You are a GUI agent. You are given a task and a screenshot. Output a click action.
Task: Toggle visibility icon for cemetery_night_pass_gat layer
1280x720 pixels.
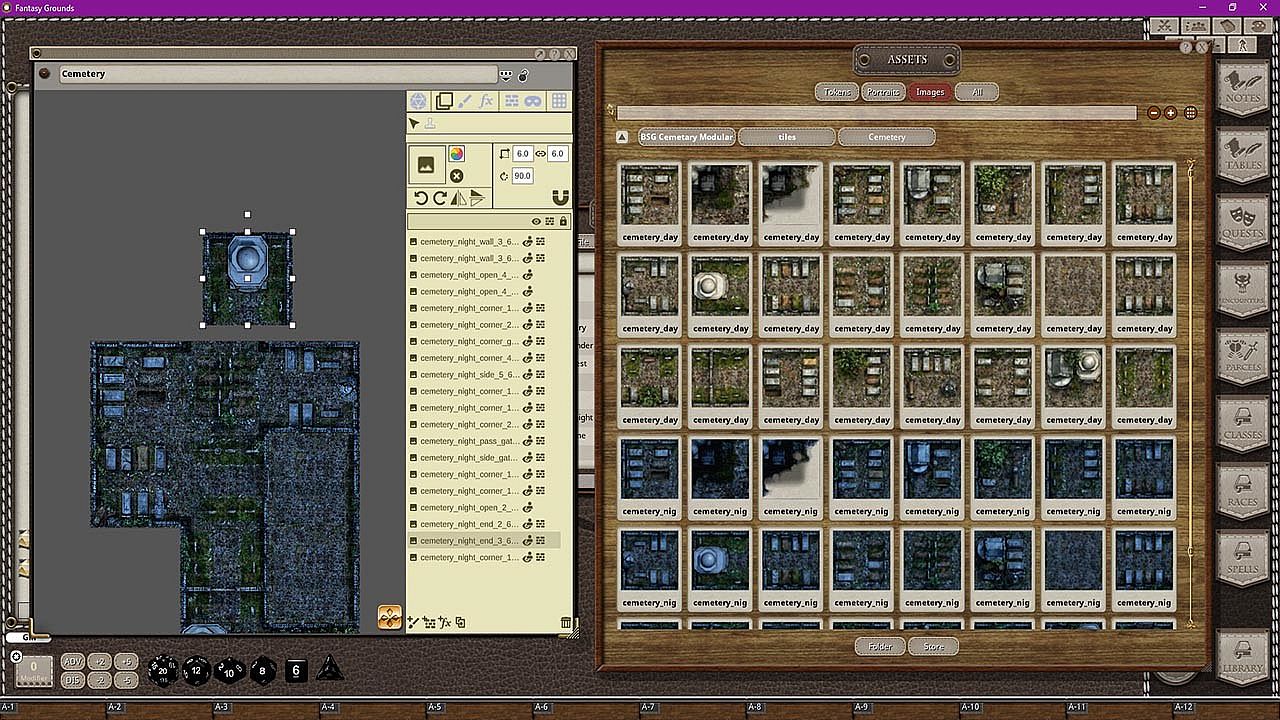527,441
